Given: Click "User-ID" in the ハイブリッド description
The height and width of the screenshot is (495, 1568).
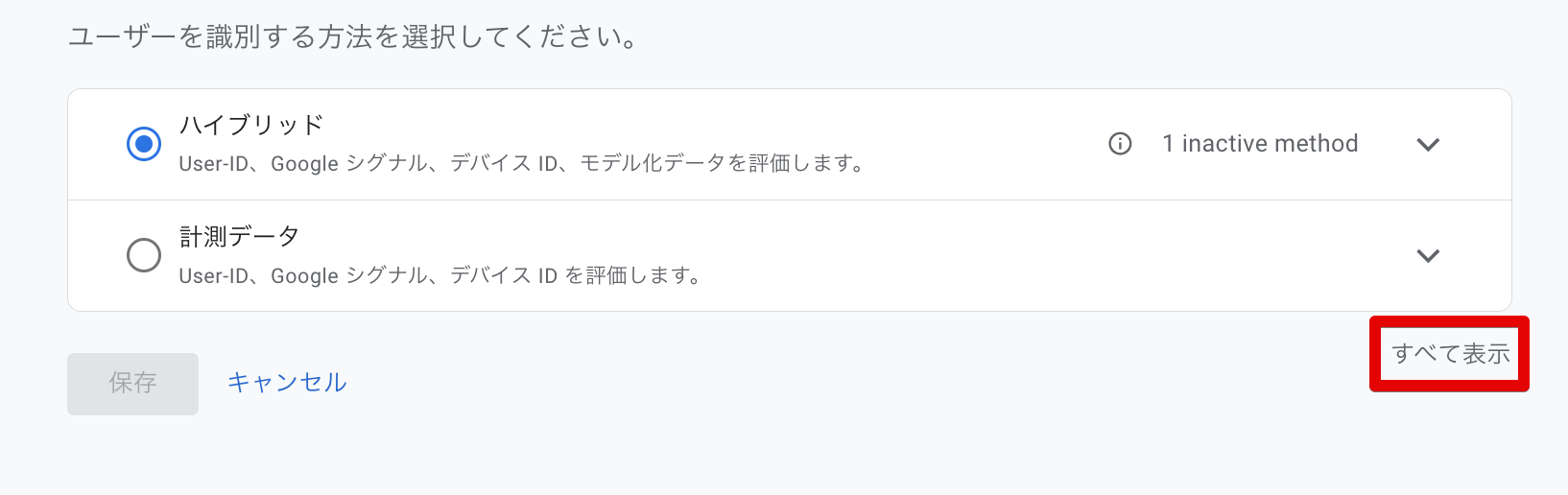Looking at the screenshot, I should (214, 164).
